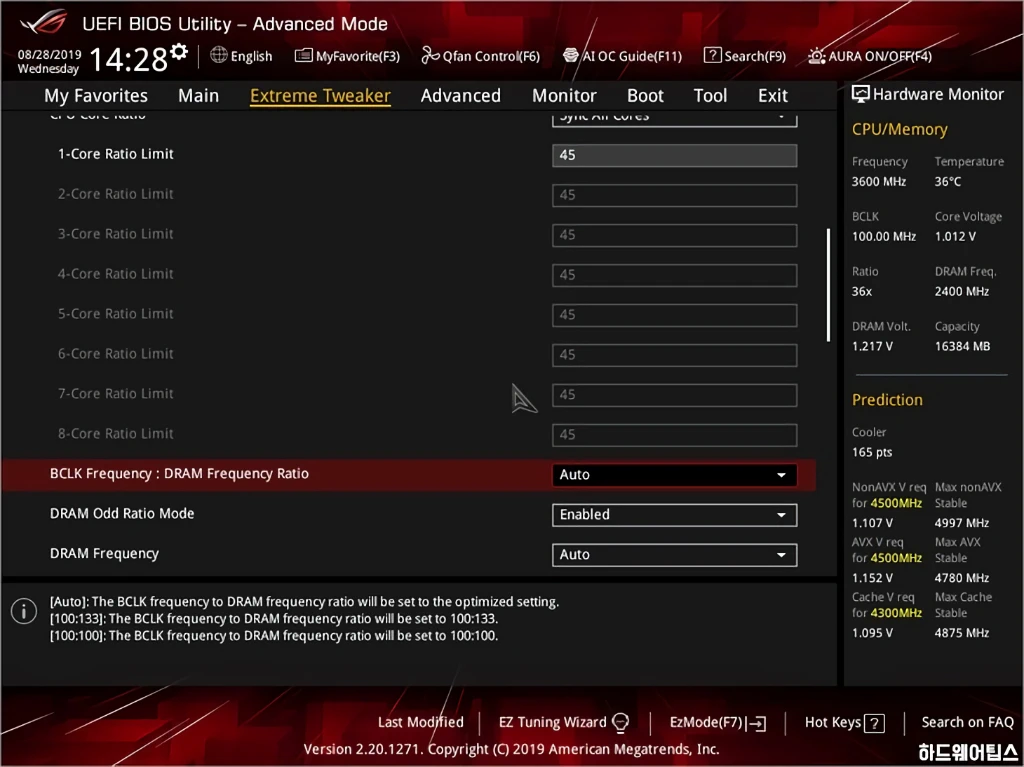Viewport: 1024px width, 767px height.
Task: Click the Search(F9) question mark icon
Action: pos(712,56)
